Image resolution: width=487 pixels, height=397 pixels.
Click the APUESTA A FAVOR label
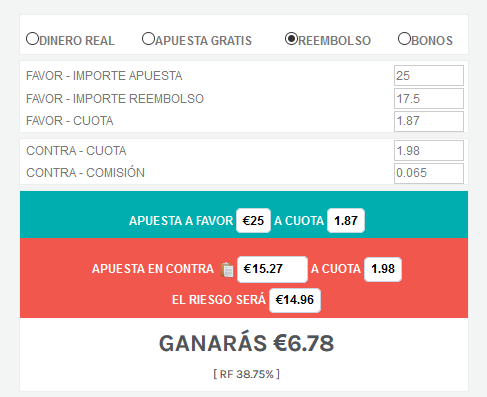pos(181,221)
